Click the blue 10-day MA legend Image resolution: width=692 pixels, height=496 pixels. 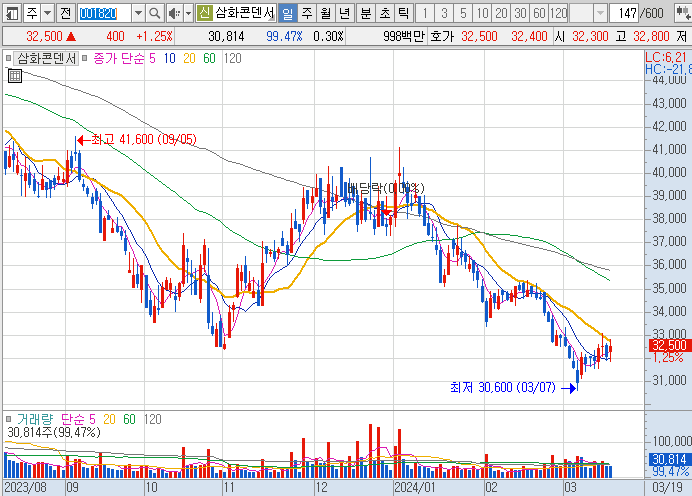coord(169,58)
